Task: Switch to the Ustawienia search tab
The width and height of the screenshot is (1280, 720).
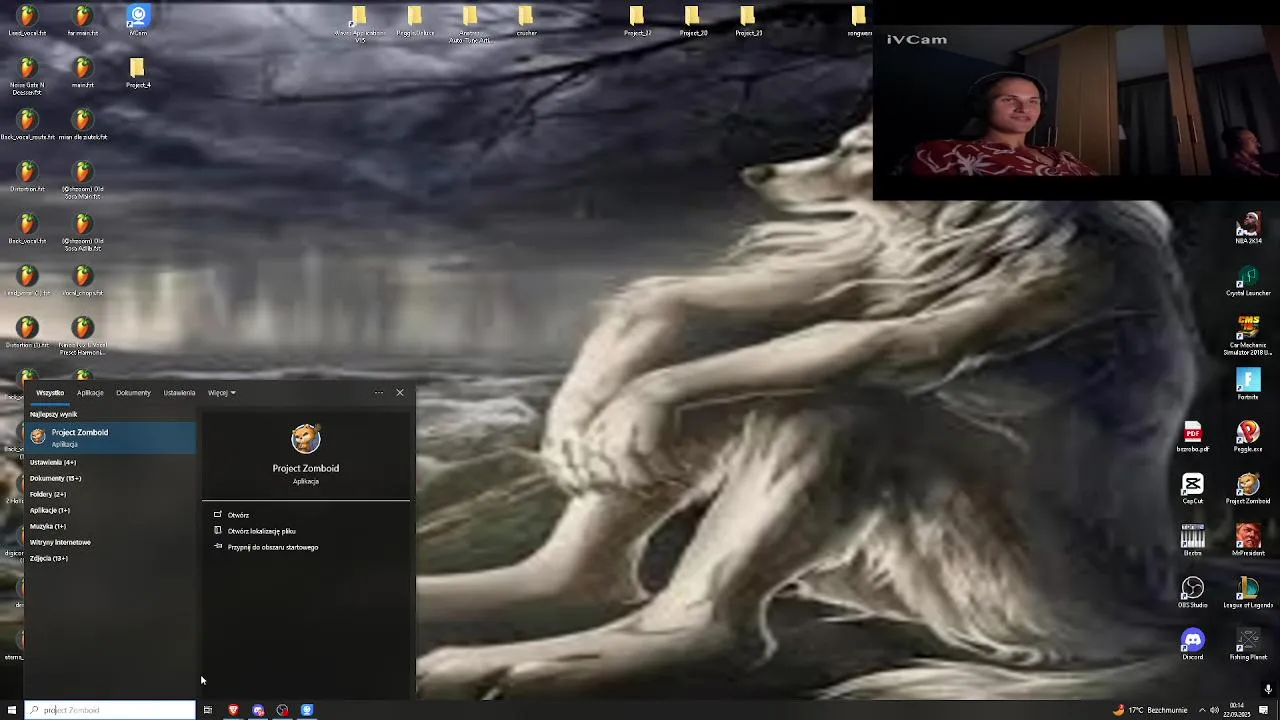Action: tap(180, 393)
